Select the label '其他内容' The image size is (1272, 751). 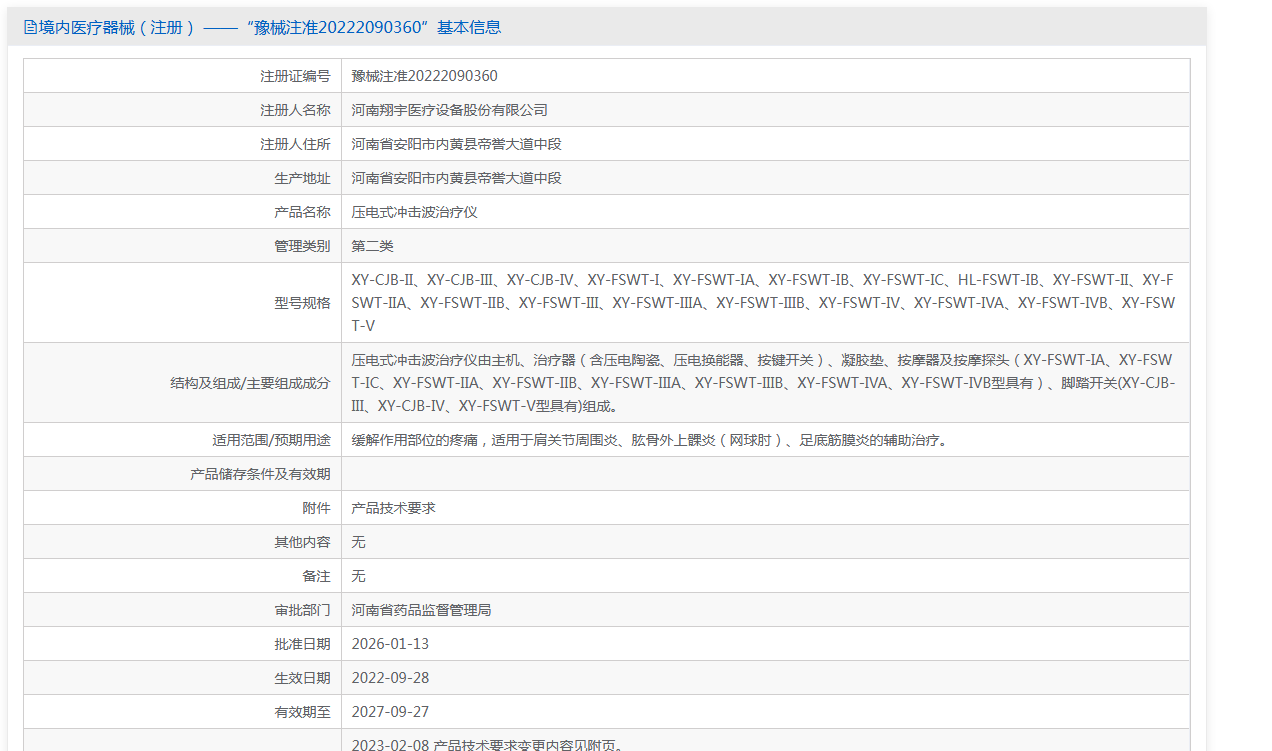[x=302, y=542]
